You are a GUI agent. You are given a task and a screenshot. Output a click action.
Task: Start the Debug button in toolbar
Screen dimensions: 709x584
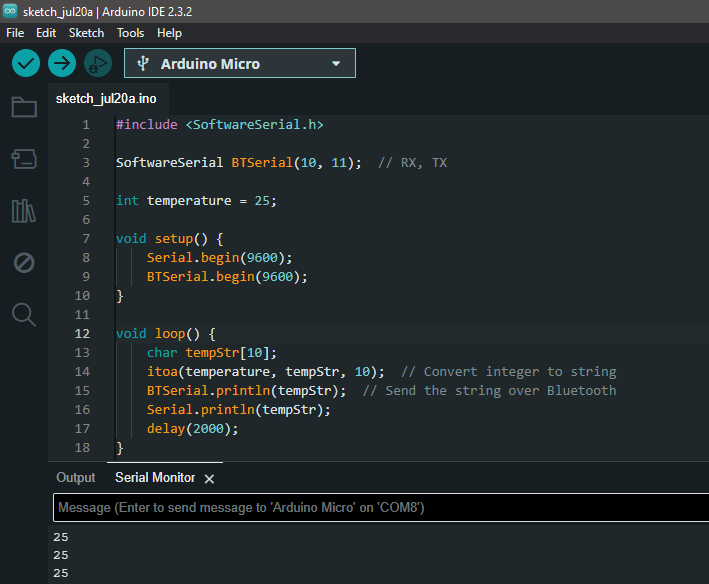coord(98,63)
